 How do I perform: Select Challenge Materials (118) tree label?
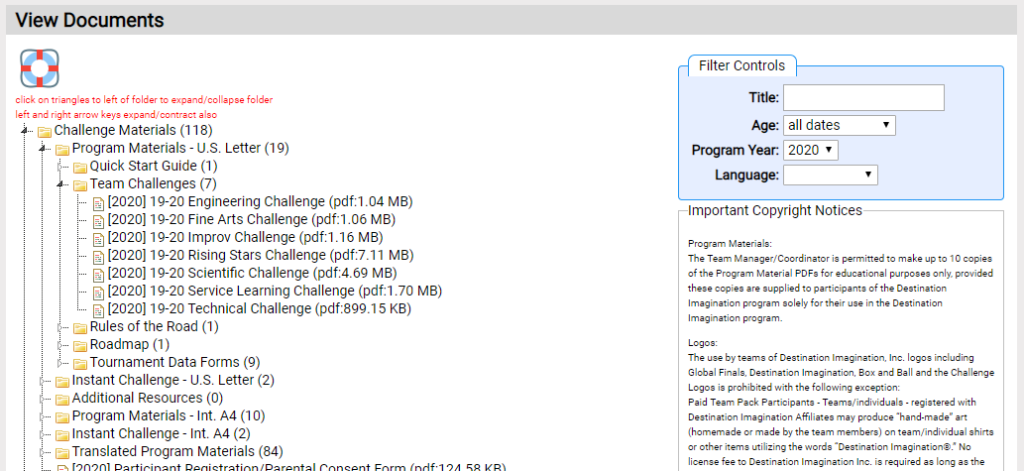coord(133,131)
